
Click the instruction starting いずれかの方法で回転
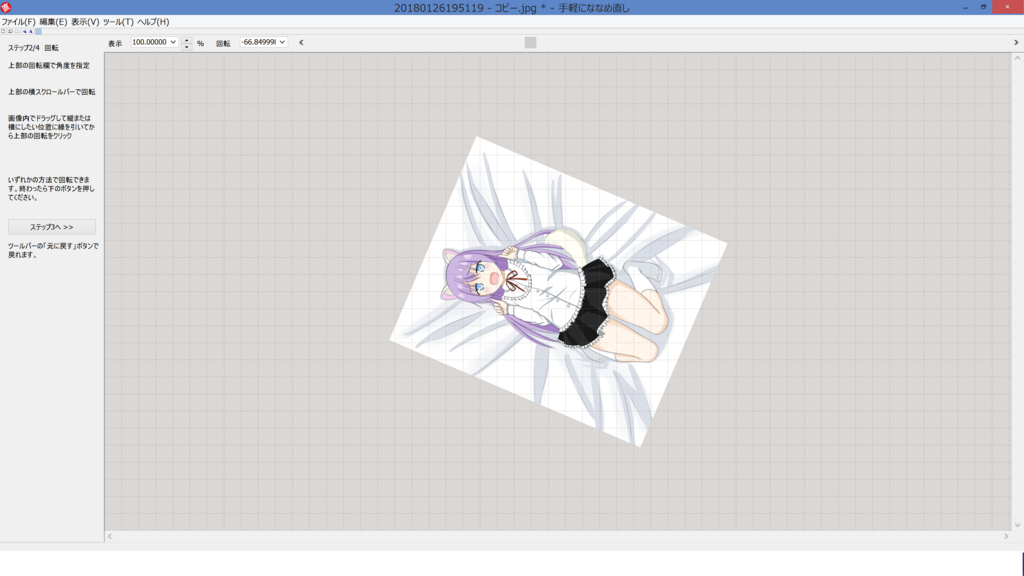(x=51, y=188)
